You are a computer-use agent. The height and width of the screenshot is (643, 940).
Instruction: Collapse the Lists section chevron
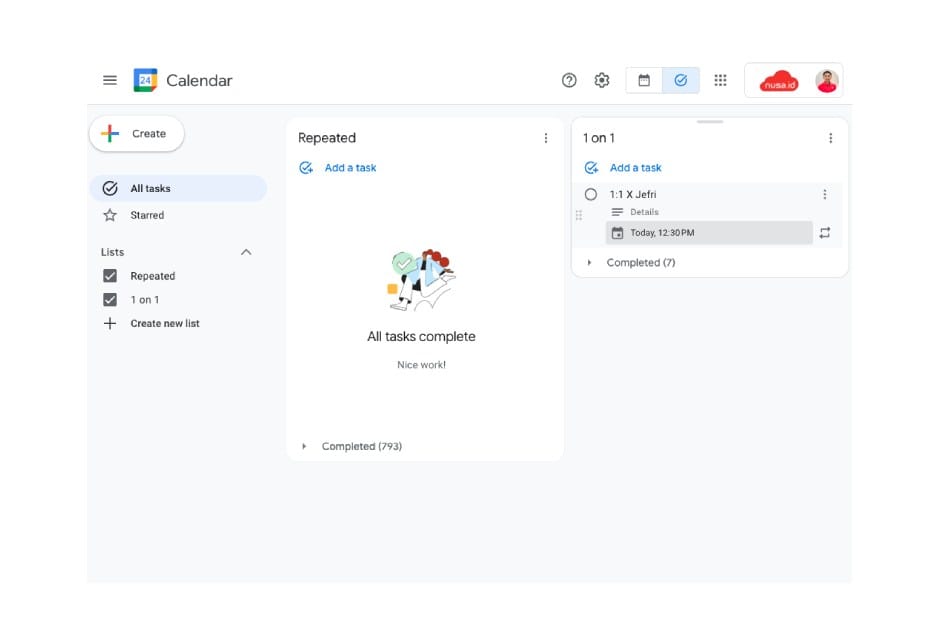point(246,252)
